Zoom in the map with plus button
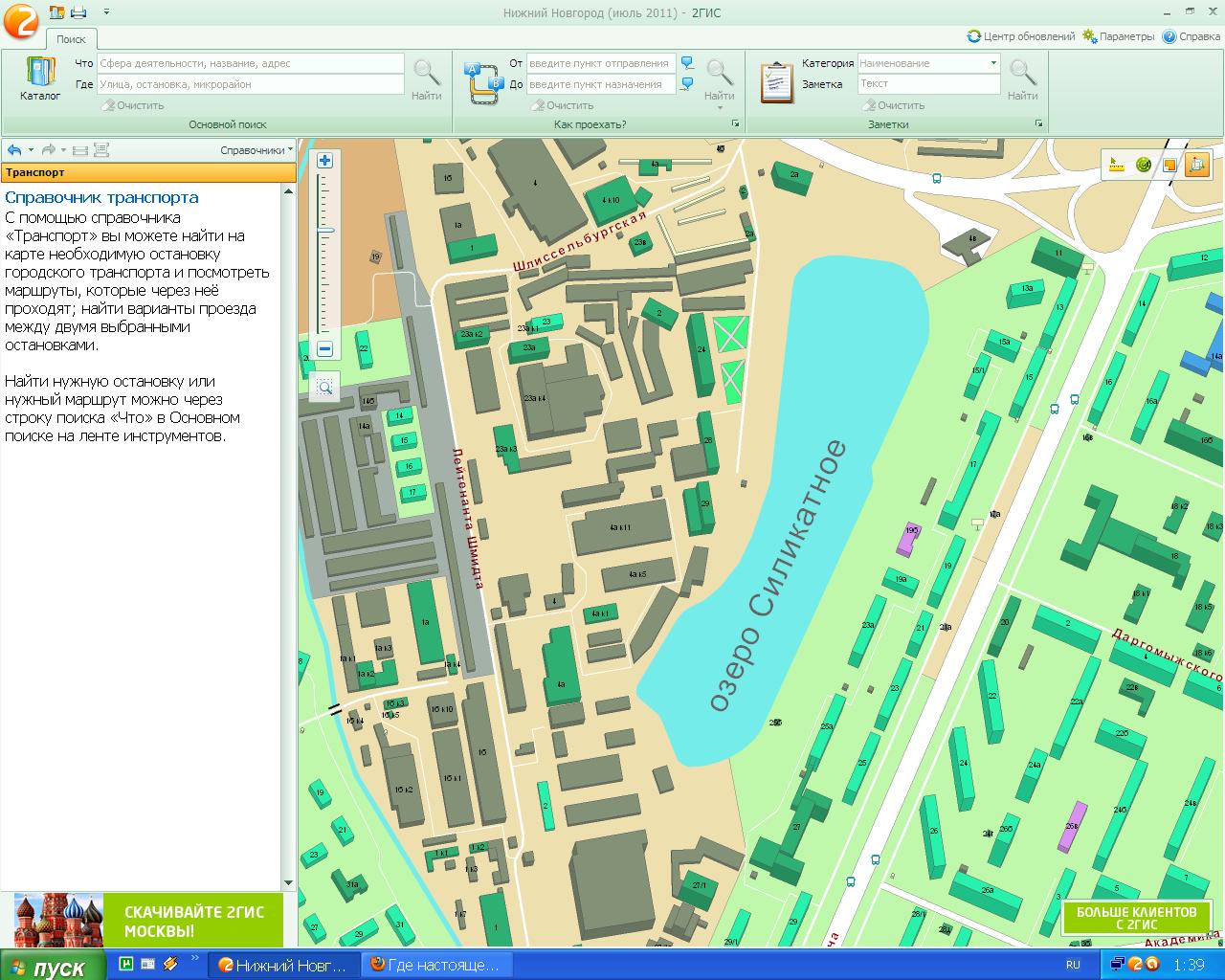Screen dimensions: 1225x980 [324, 161]
